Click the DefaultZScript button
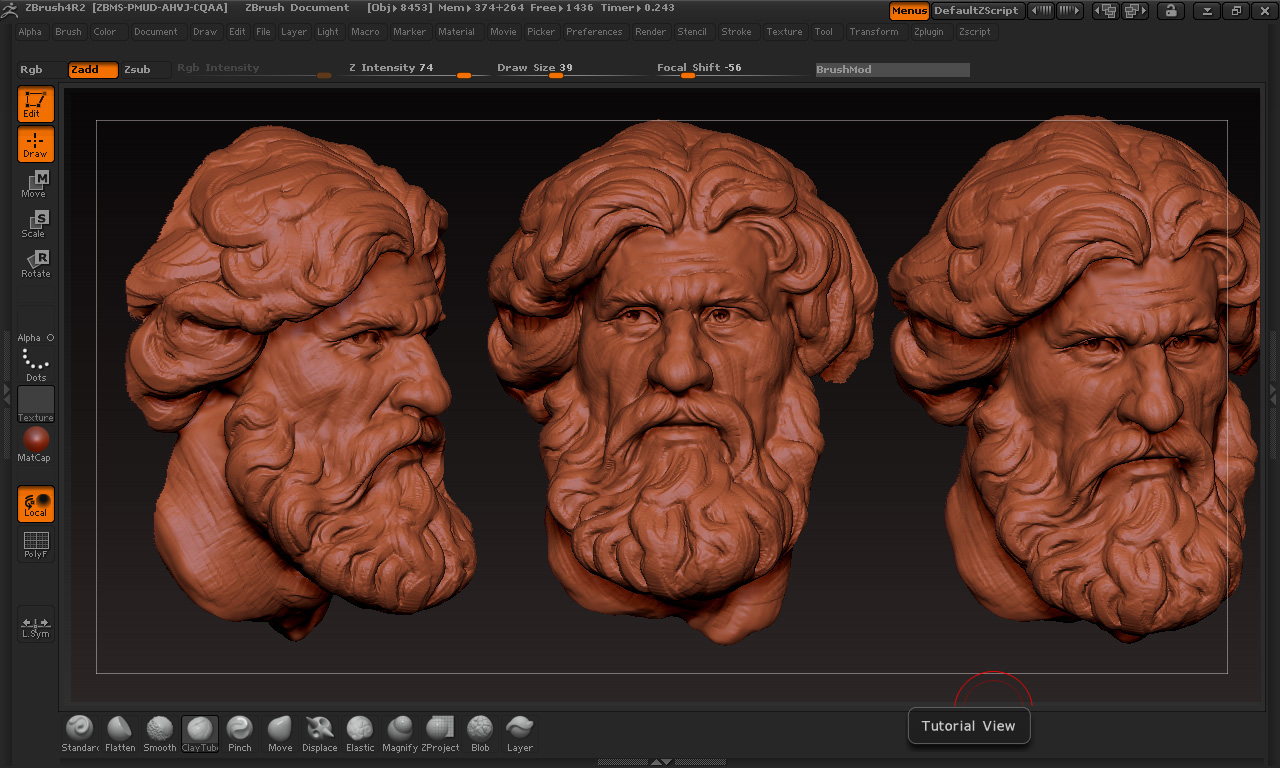Screen dimensions: 1280x768 976,11
